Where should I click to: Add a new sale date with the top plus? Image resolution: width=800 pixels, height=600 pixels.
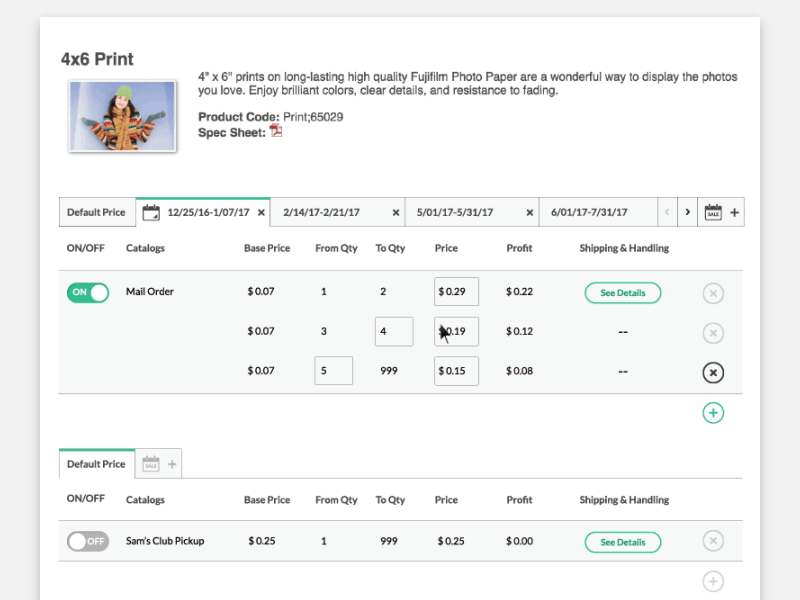click(734, 212)
